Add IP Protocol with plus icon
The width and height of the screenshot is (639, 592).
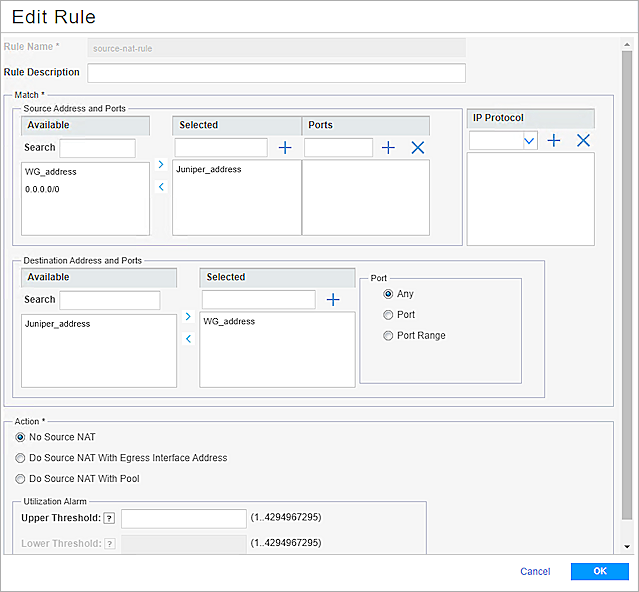click(x=553, y=141)
